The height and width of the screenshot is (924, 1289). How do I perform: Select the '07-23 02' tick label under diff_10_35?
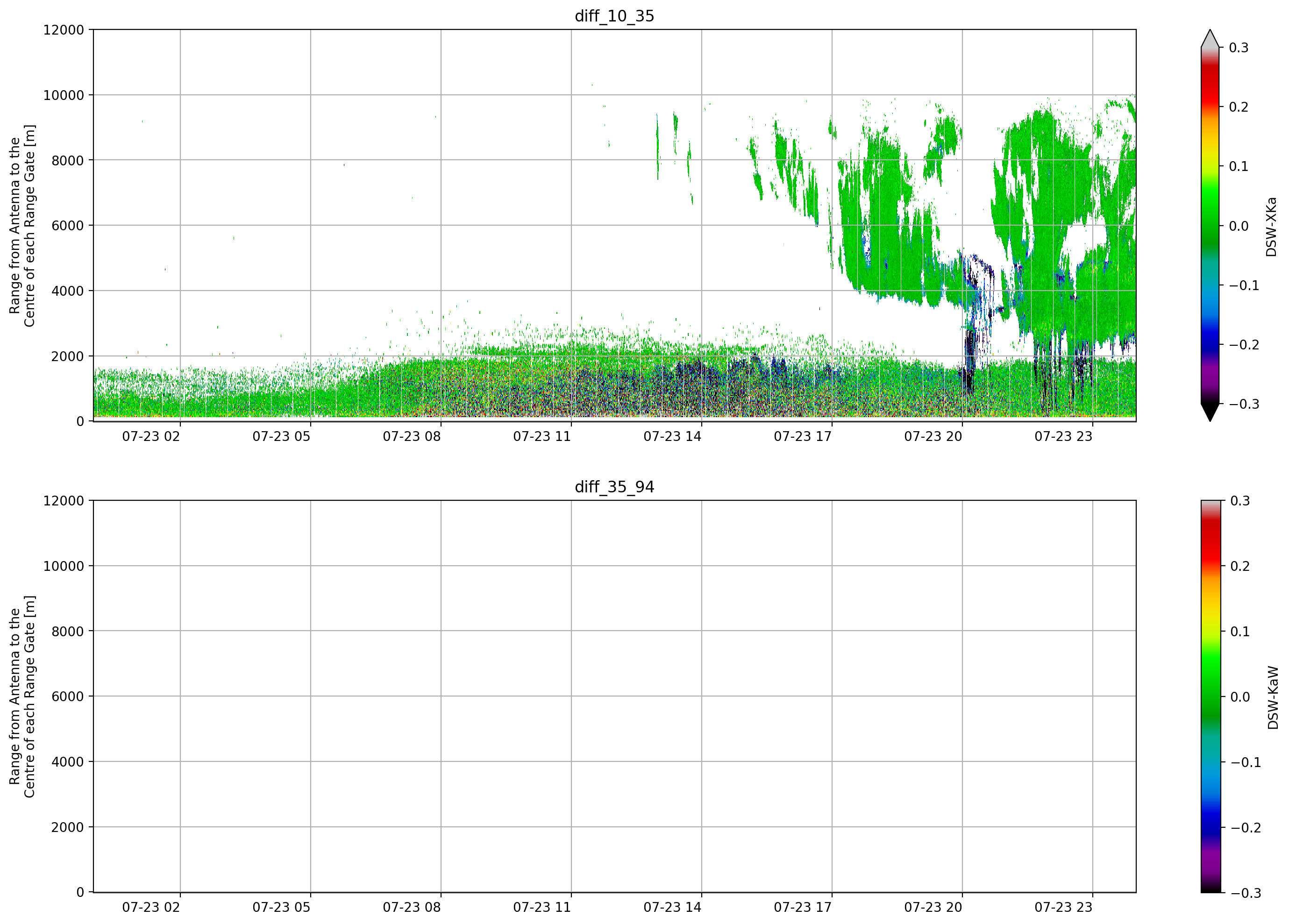point(151,436)
